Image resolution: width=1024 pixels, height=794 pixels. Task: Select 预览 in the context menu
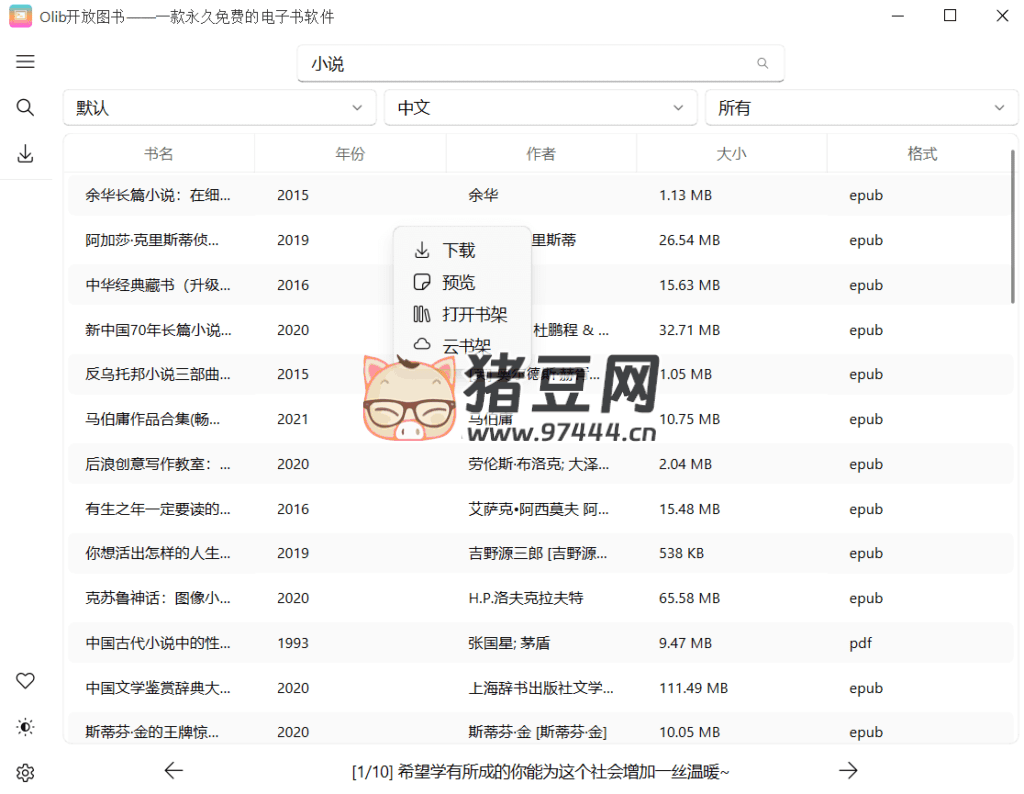pyautogui.click(x=458, y=282)
